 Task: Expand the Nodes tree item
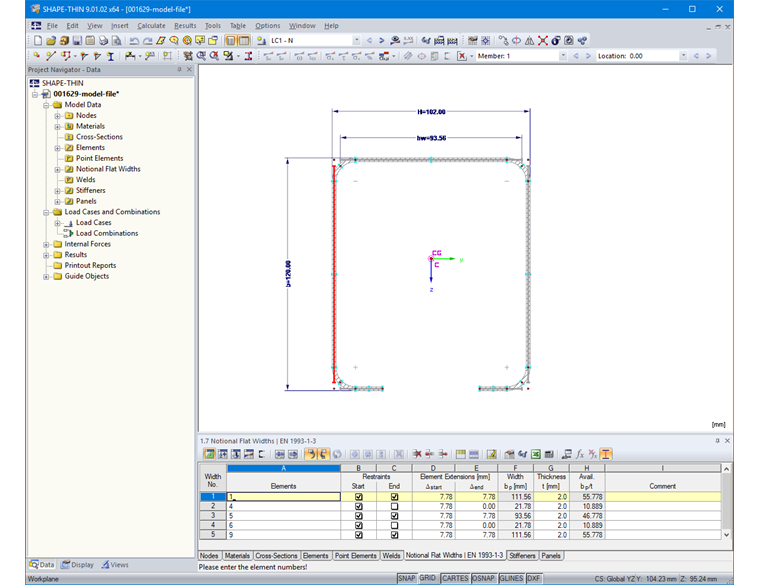point(57,116)
